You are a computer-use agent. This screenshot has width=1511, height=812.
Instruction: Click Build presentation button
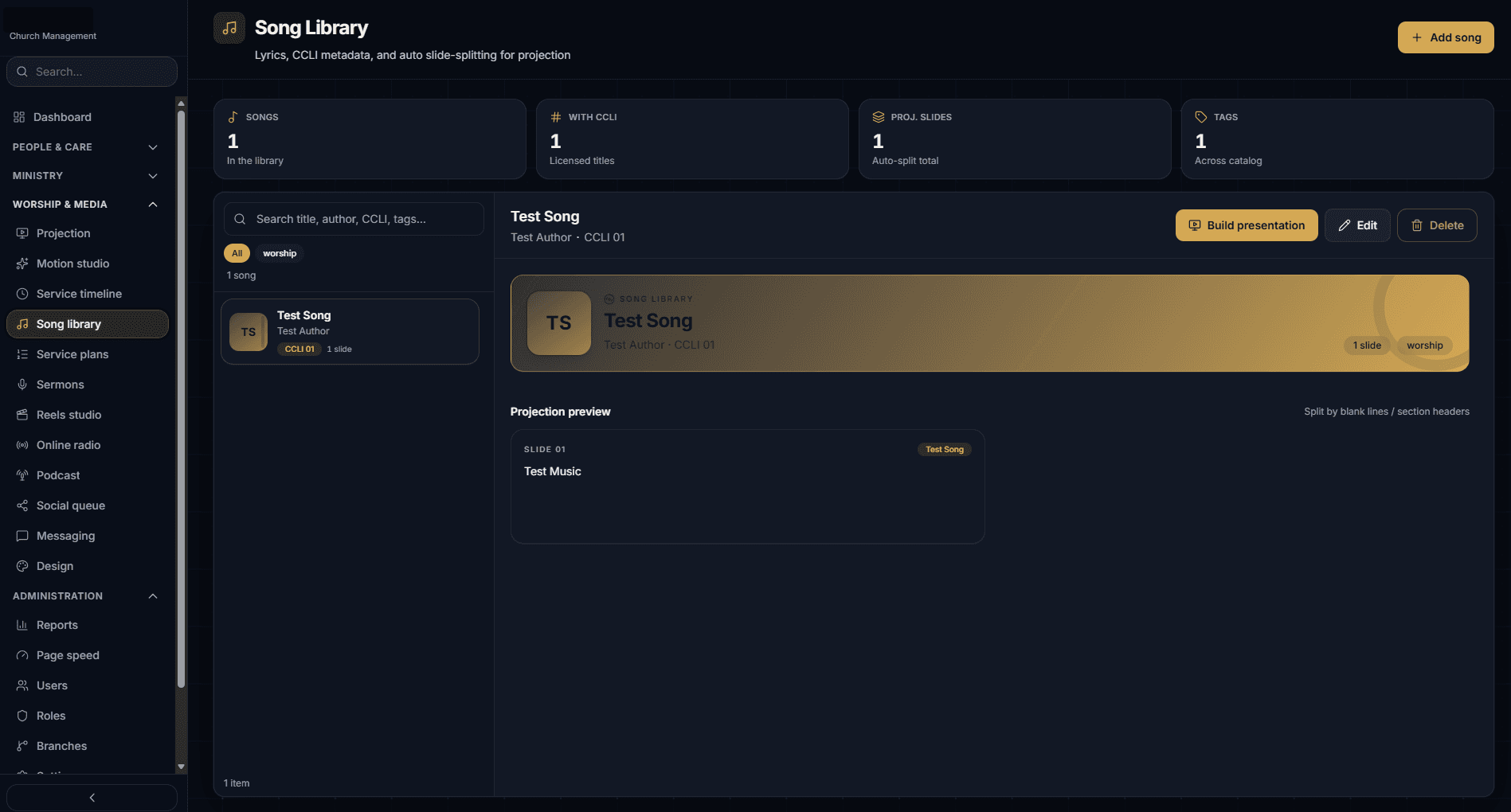tap(1247, 225)
